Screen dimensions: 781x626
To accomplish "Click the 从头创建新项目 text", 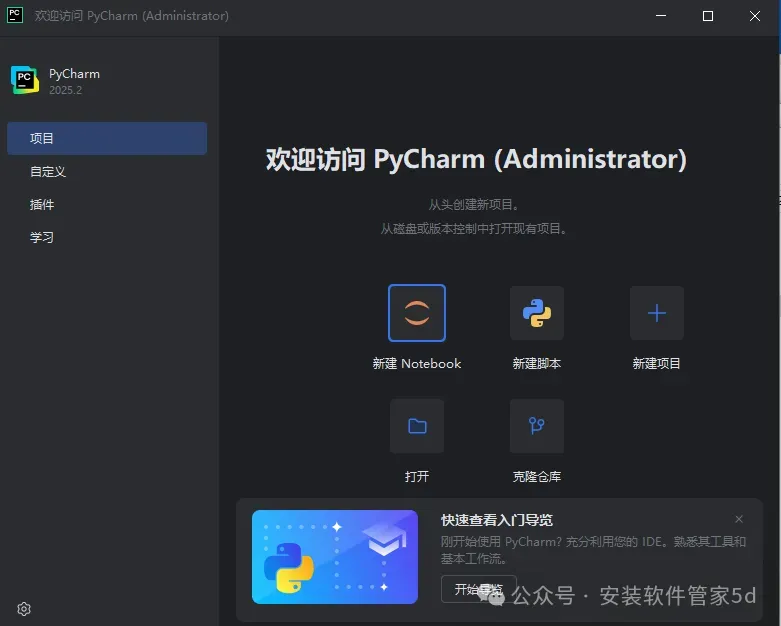I will 474,204.
